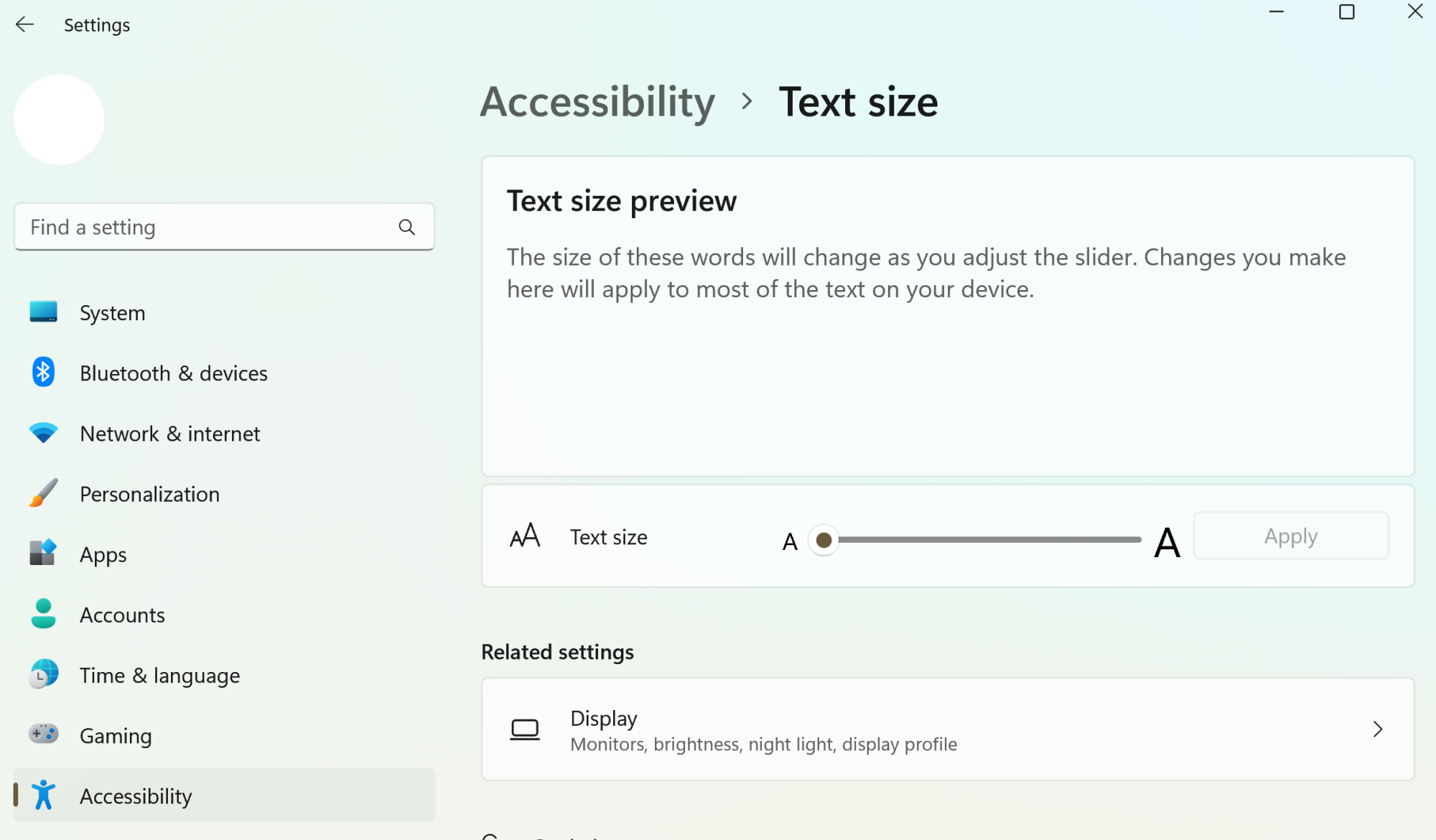This screenshot has width=1436, height=840.
Task: Click Accessibility breadcrumb link
Action: point(597,102)
